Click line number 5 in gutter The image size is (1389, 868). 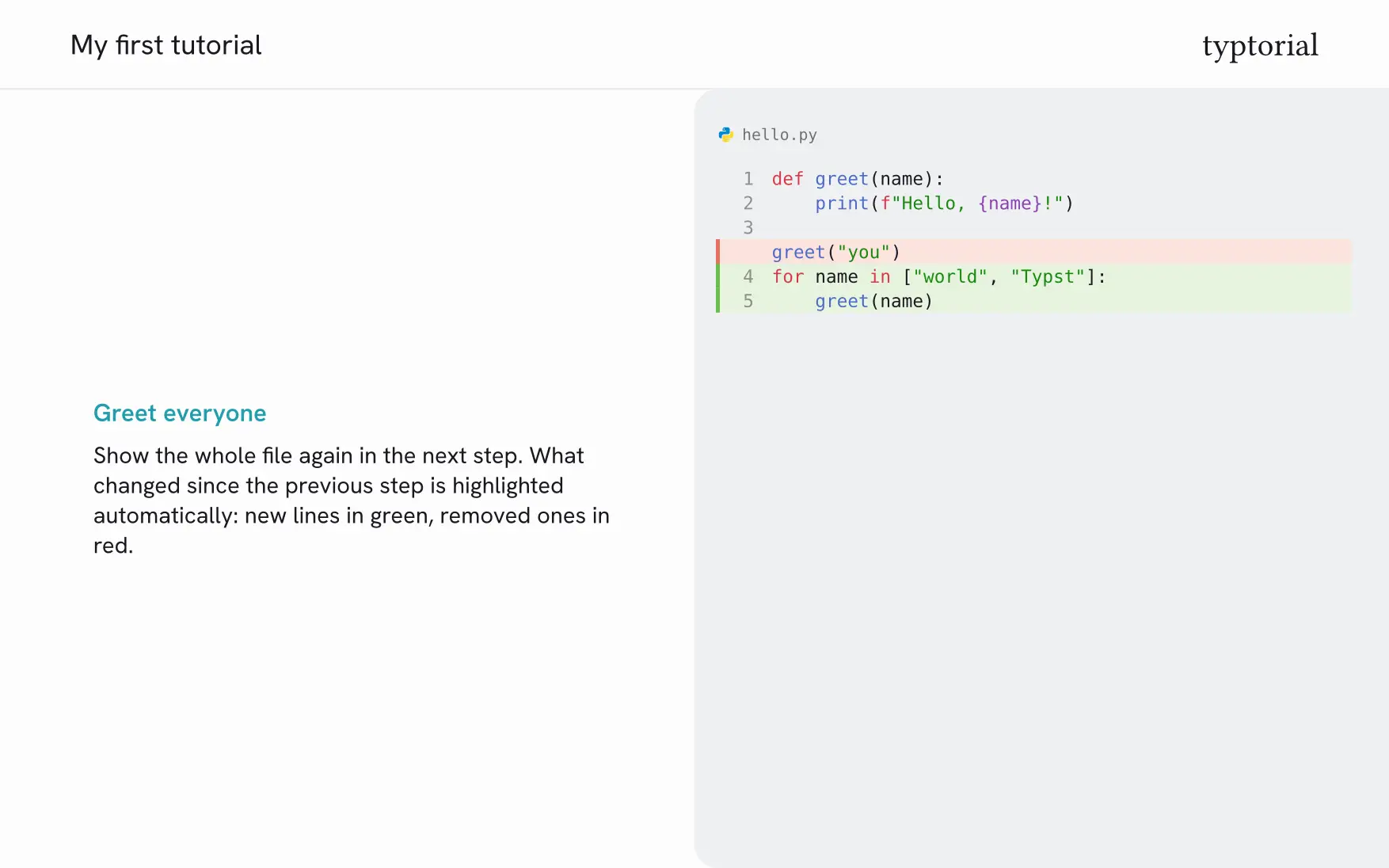(748, 301)
